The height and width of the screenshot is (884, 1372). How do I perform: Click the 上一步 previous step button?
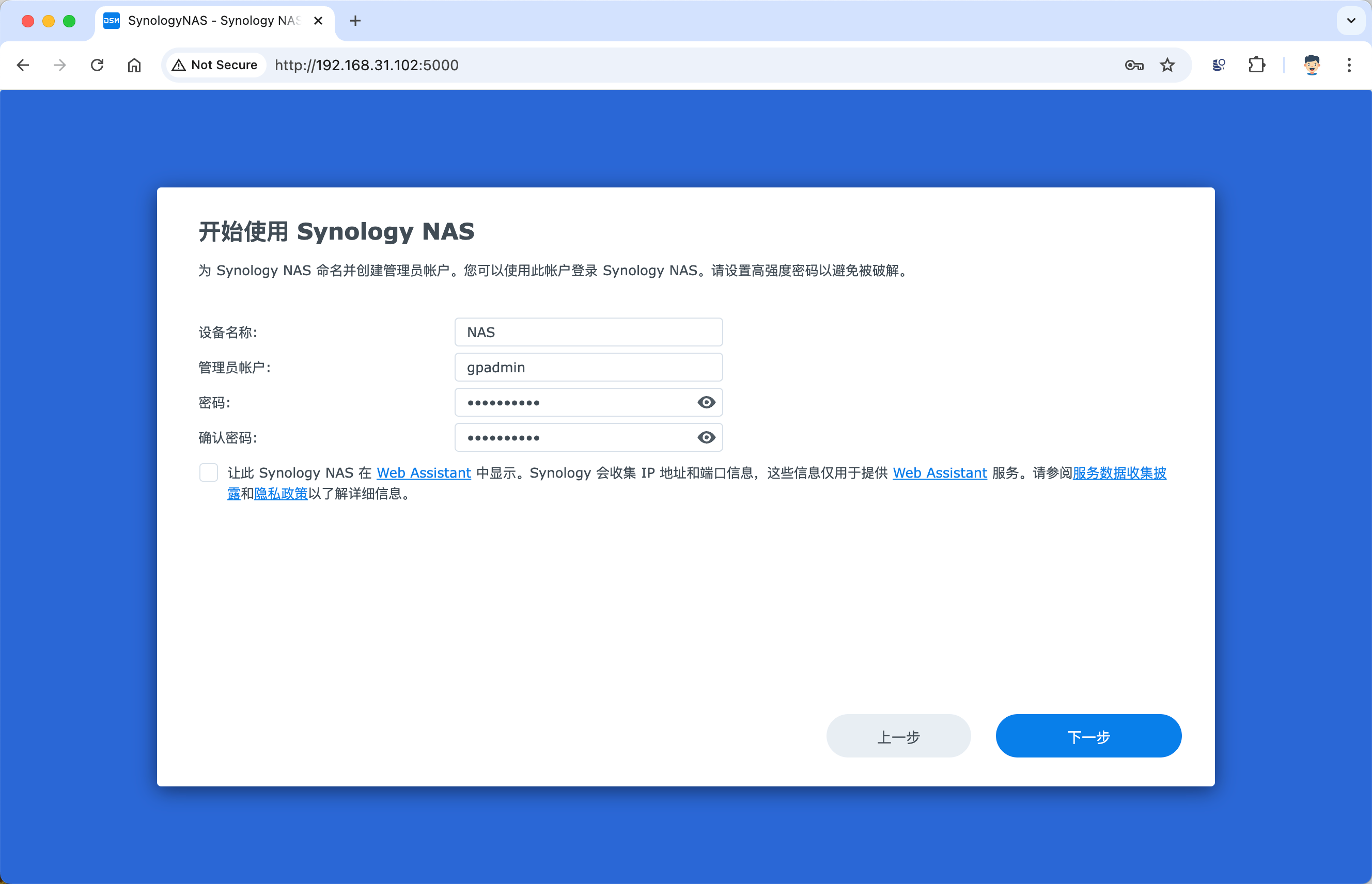pos(898,736)
